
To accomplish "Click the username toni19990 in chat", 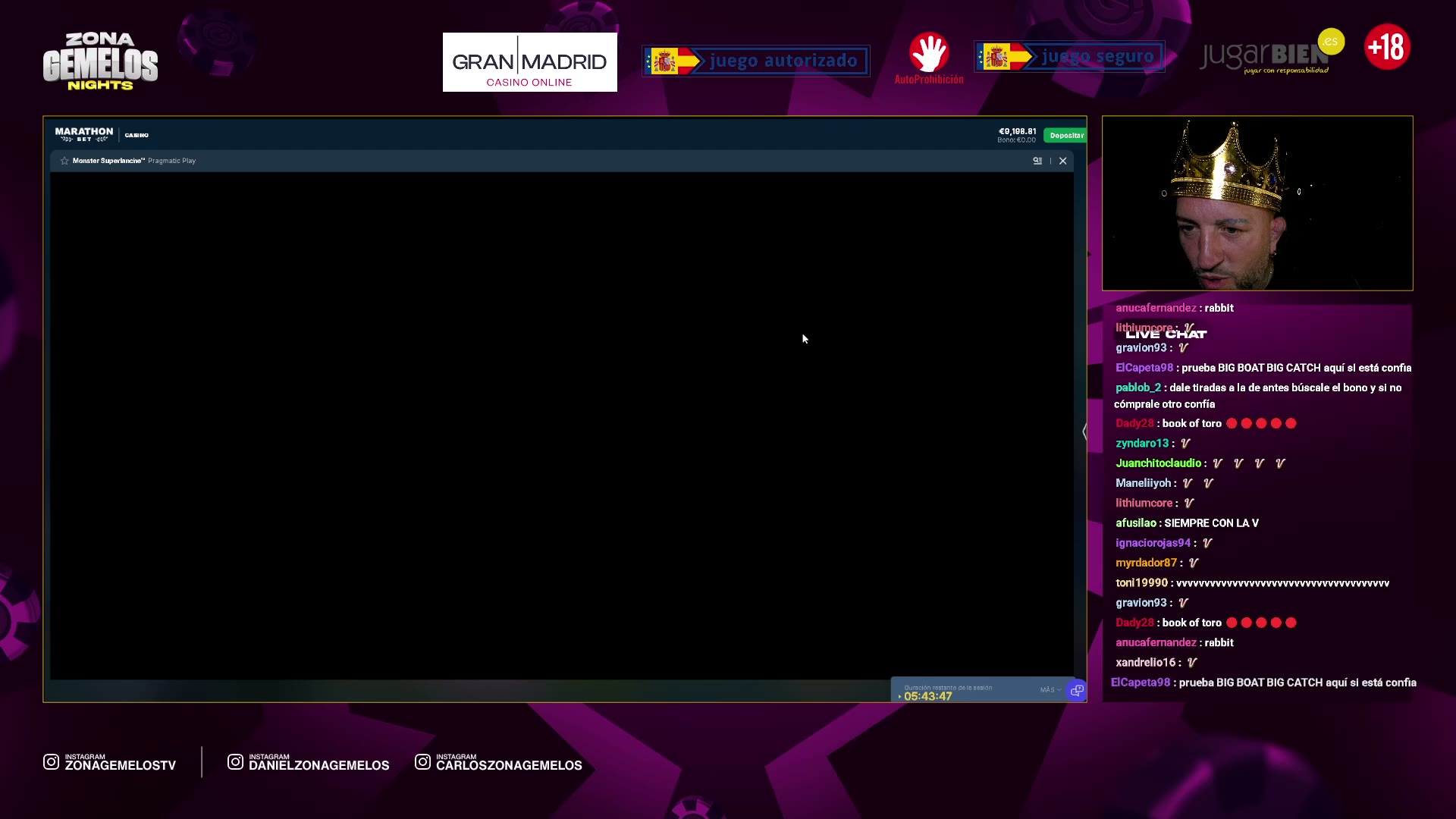I will point(1141,583).
